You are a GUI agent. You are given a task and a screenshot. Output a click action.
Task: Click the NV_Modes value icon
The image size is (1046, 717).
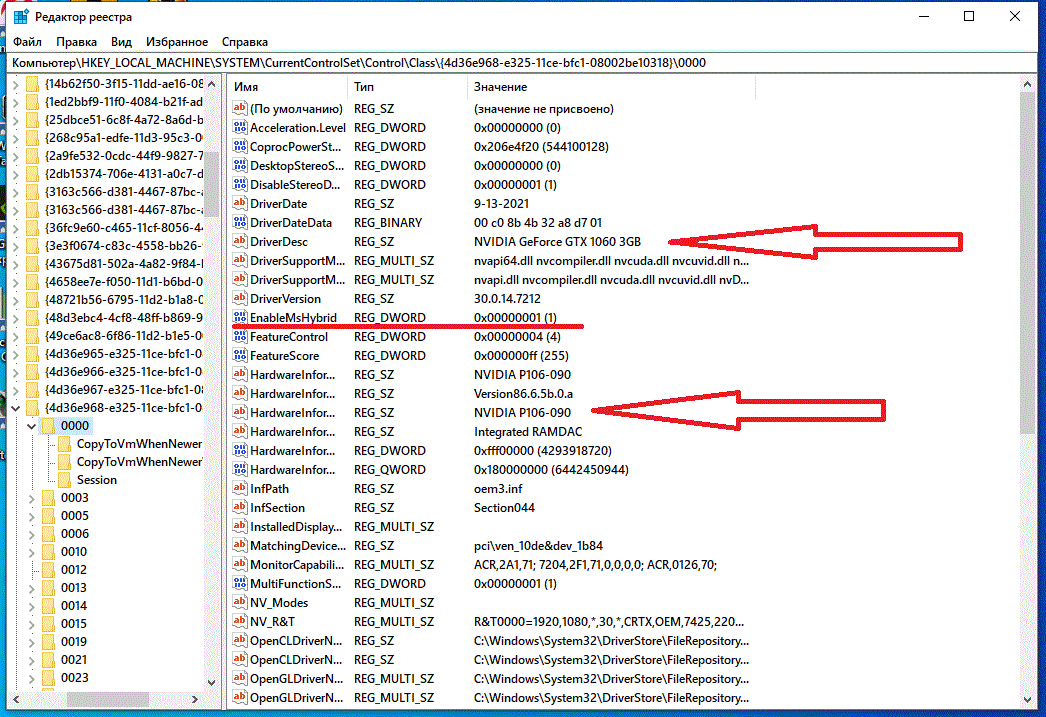pos(239,603)
